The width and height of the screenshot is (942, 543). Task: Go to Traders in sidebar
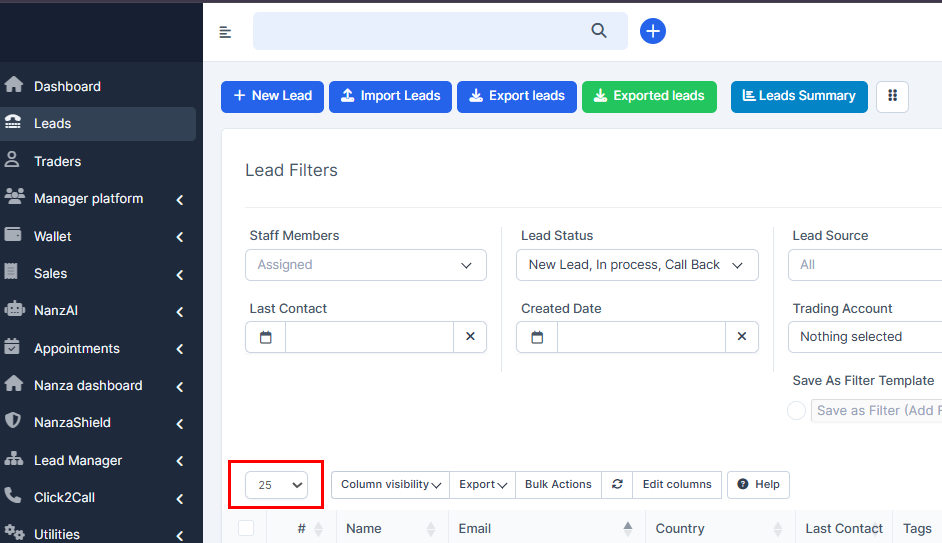pos(57,161)
